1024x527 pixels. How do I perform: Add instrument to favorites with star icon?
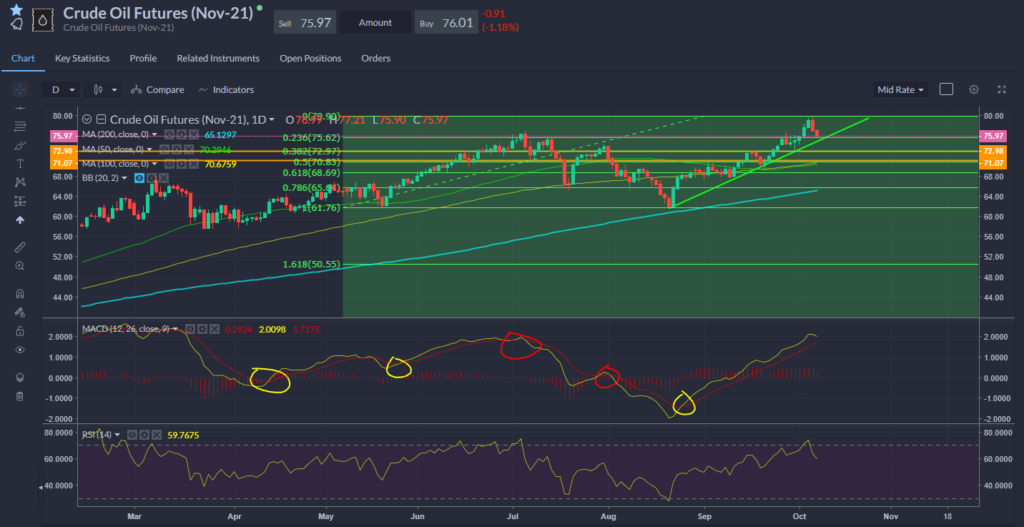point(16,9)
